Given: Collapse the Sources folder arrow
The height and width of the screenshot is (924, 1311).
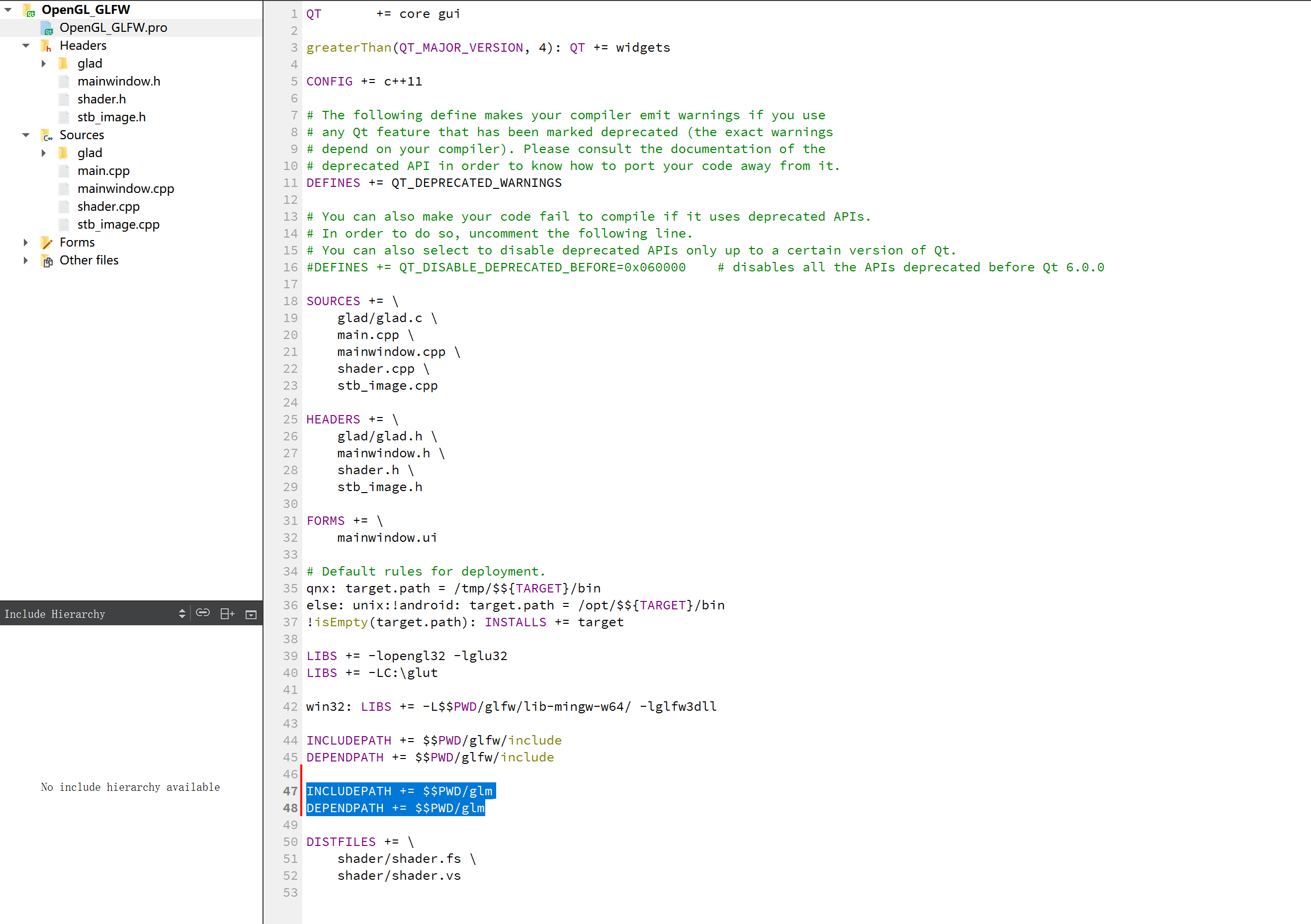Looking at the screenshot, I should tap(26, 135).
